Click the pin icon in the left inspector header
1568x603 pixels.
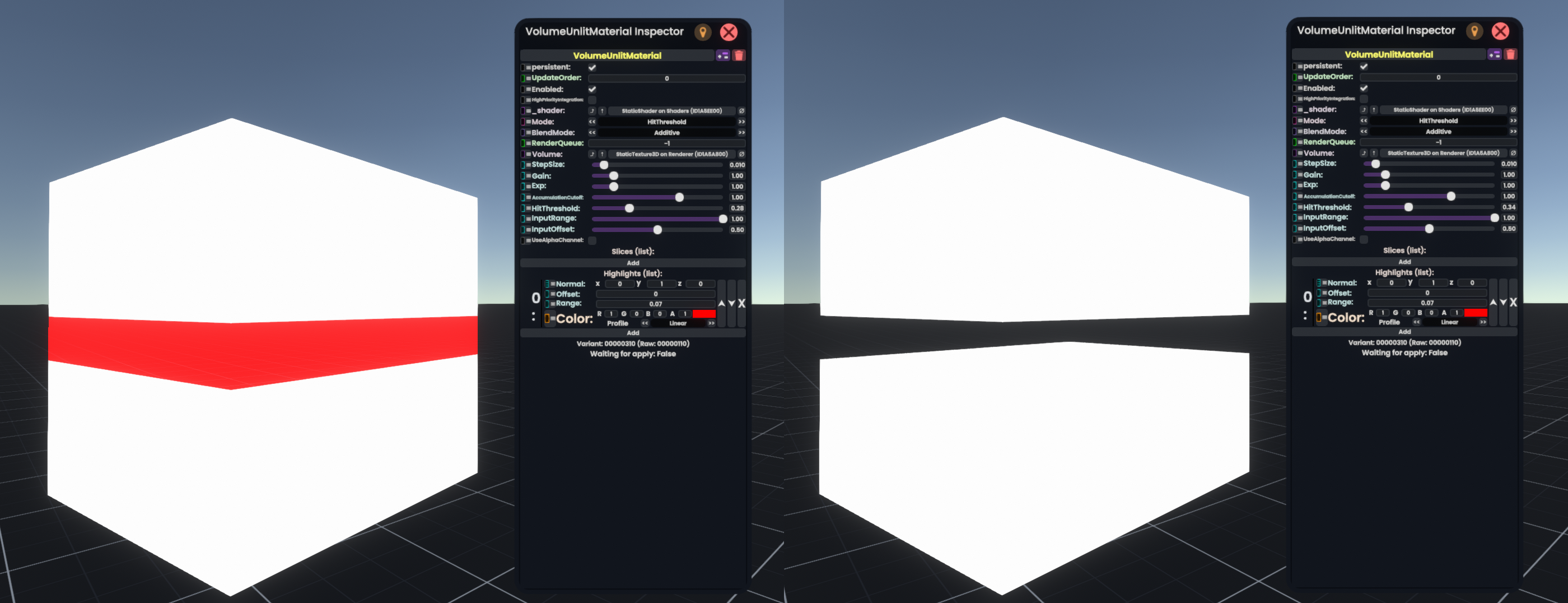pyautogui.click(x=702, y=33)
